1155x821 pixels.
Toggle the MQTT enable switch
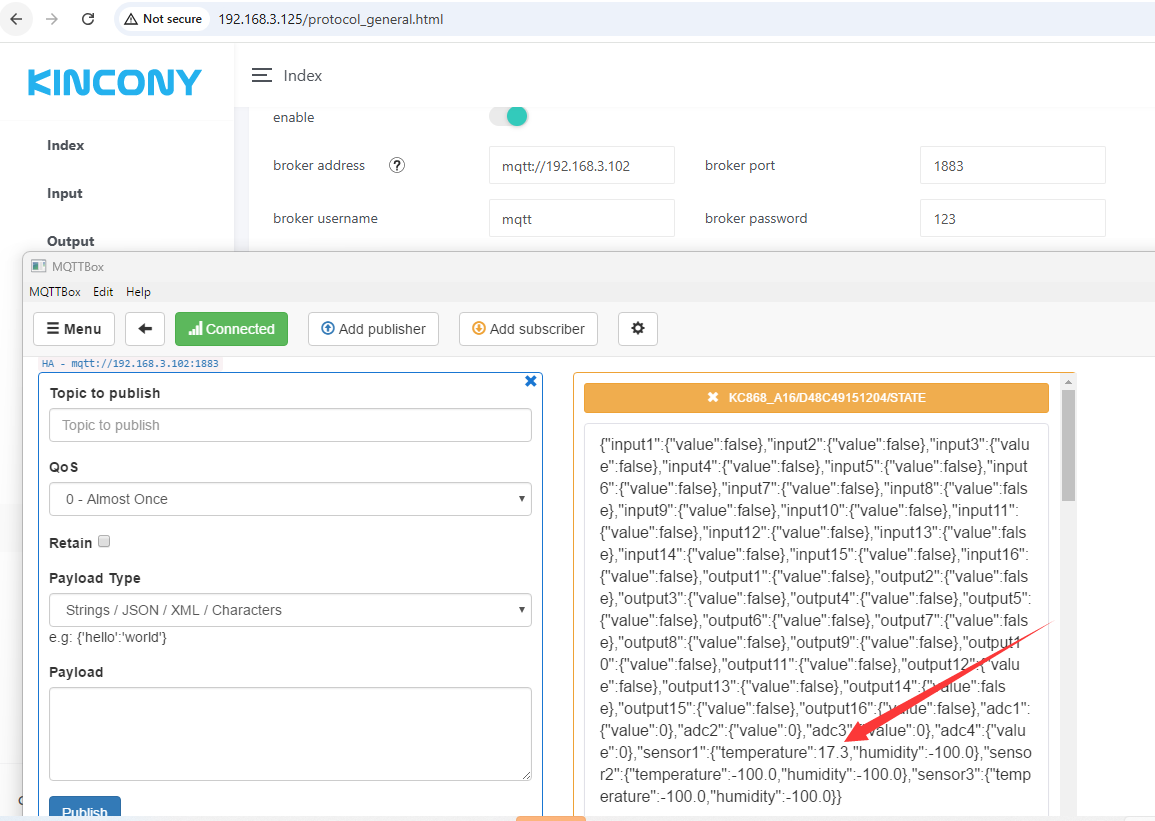click(x=509, y=117)
